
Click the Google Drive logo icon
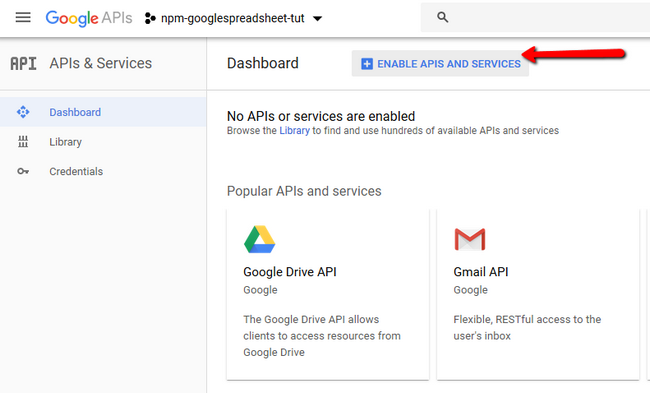(x=260, y=239)
